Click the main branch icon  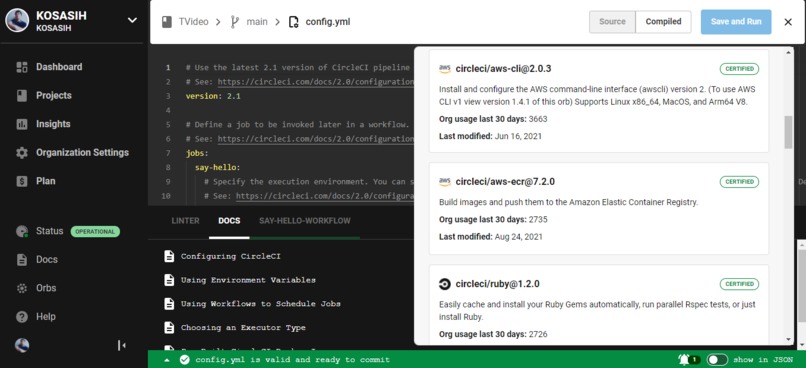click(x=234, y=22)
